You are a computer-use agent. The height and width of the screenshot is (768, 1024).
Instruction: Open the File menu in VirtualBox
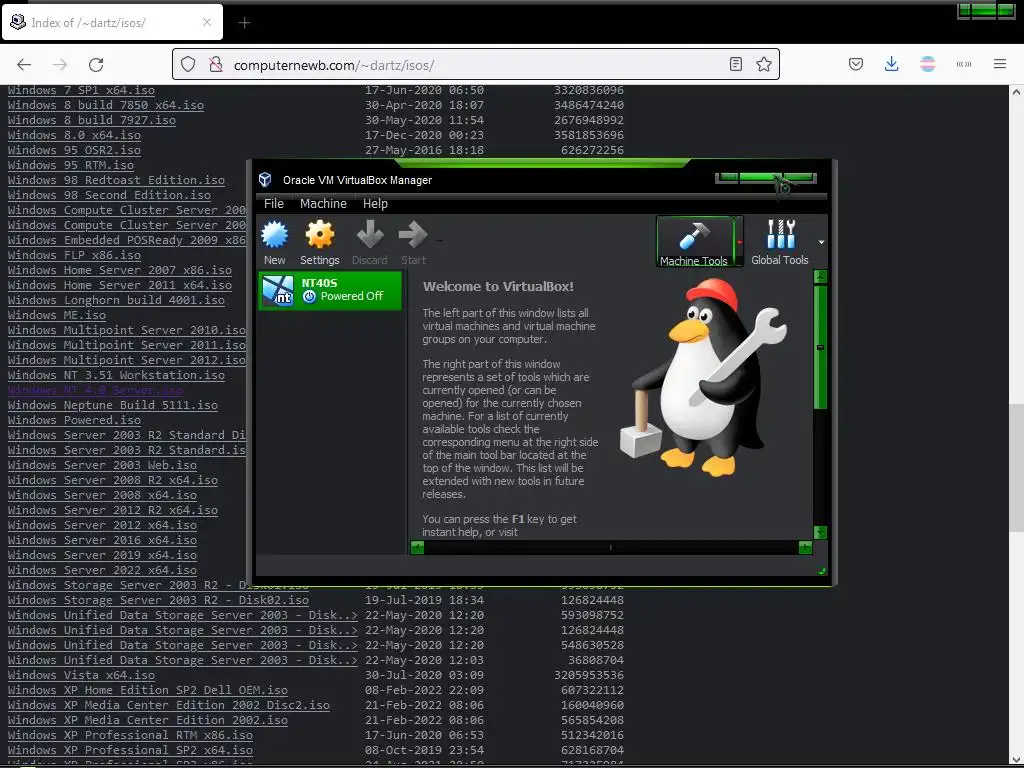tap(274, 204)
